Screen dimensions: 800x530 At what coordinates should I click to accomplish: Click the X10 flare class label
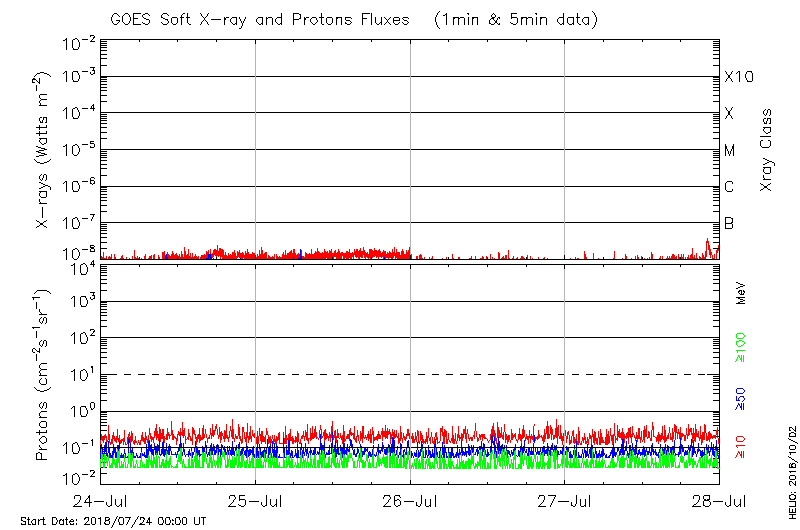point(738,77)
